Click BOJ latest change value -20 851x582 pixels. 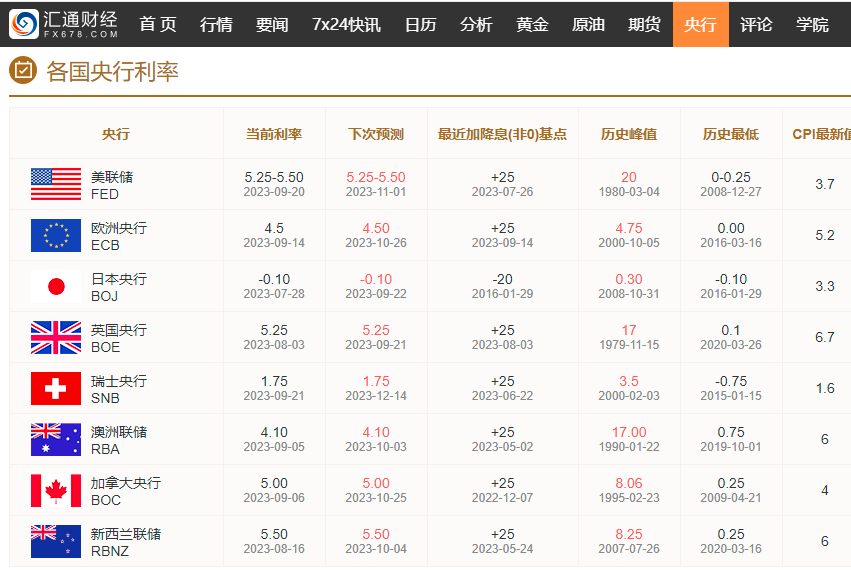503,279
